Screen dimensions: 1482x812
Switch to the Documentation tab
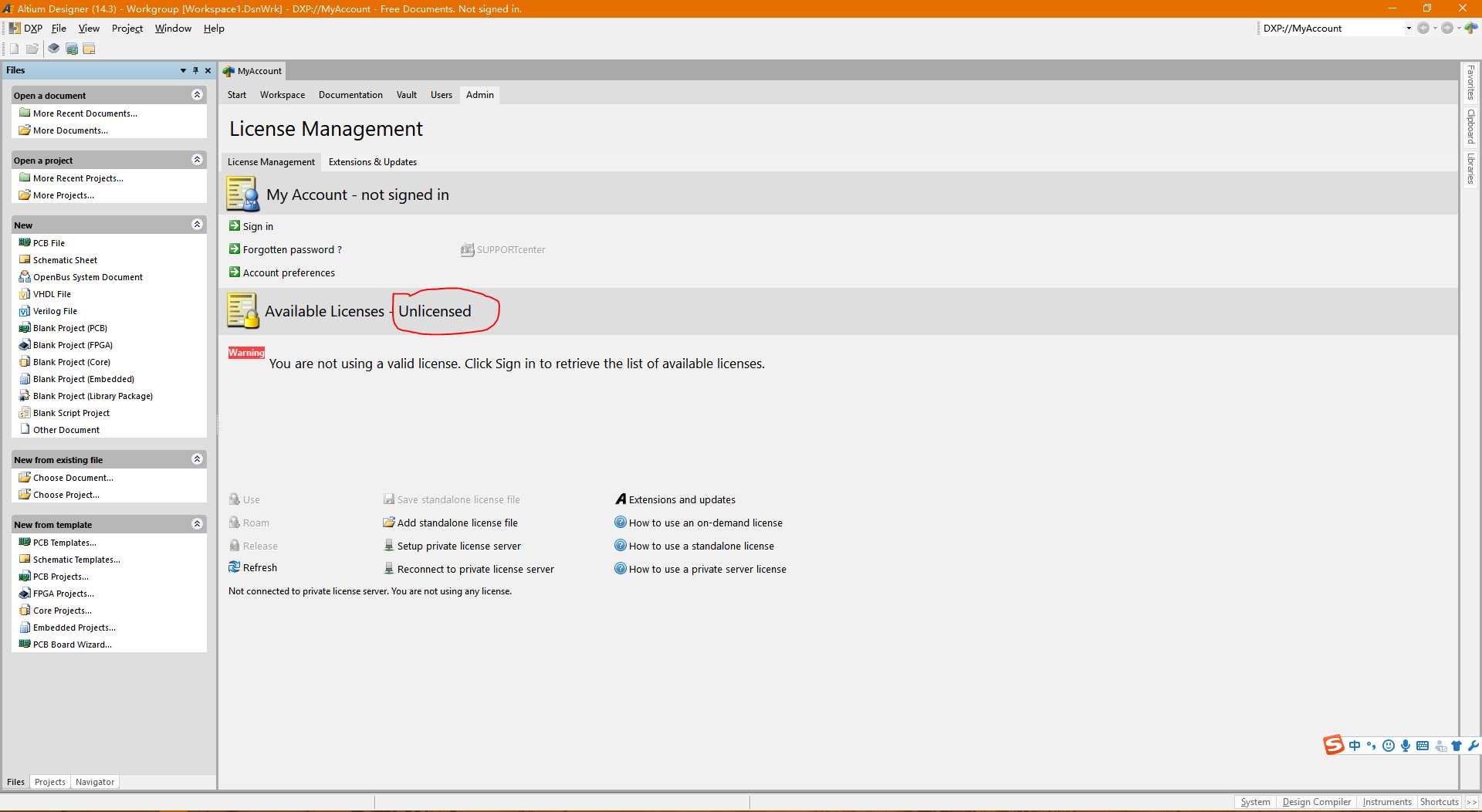(x=350, y=95)
